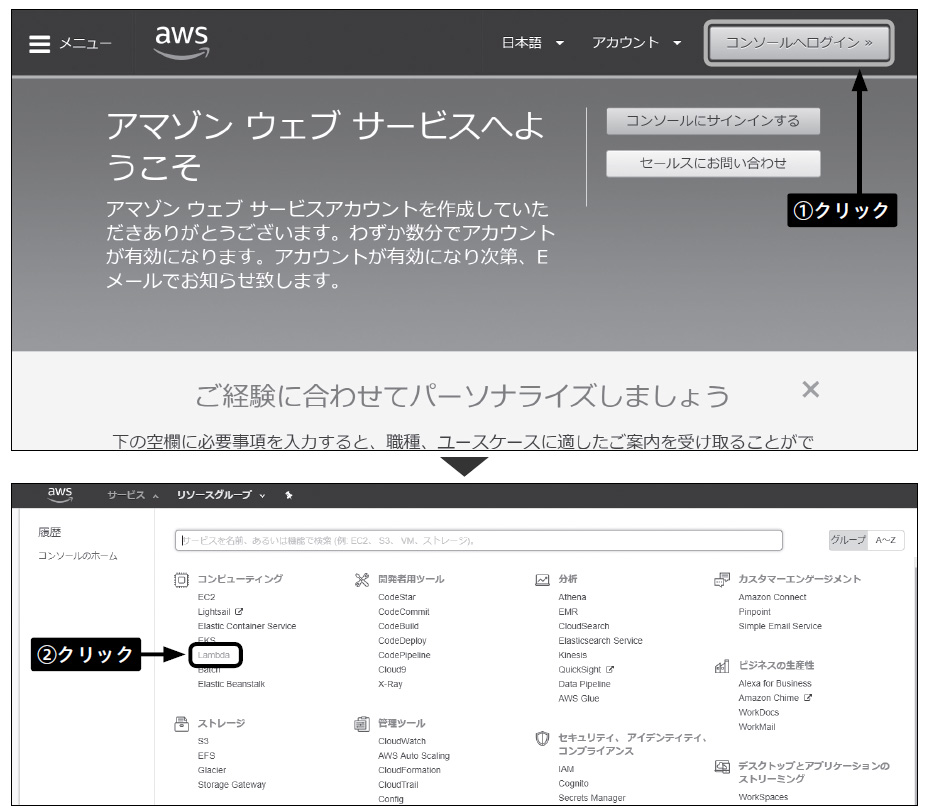Open the CloudFormation link
Viewport: 927px width, 810px height.
409,770
